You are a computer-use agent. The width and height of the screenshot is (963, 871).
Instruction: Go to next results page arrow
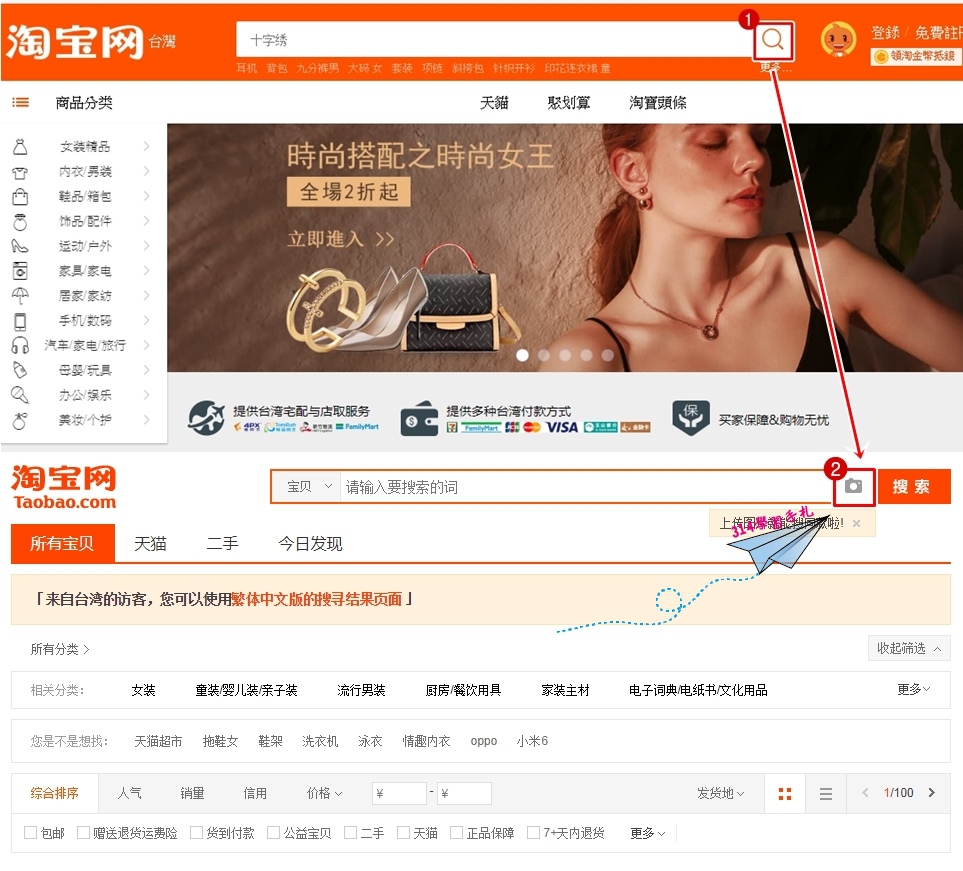click(x=932, y=793)
